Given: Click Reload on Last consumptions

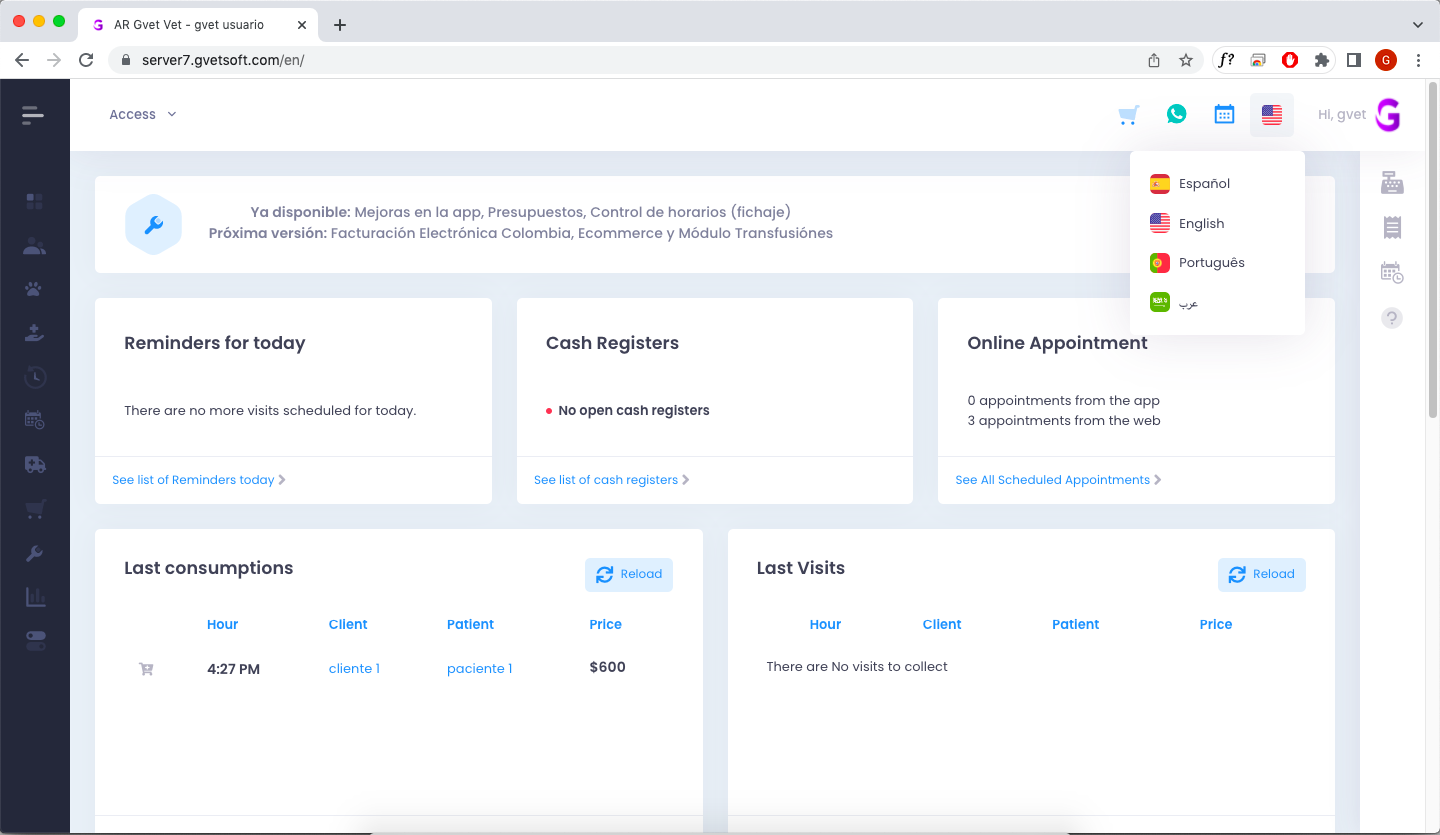Looking at the screenshot, I should click(x=628, y=574).
